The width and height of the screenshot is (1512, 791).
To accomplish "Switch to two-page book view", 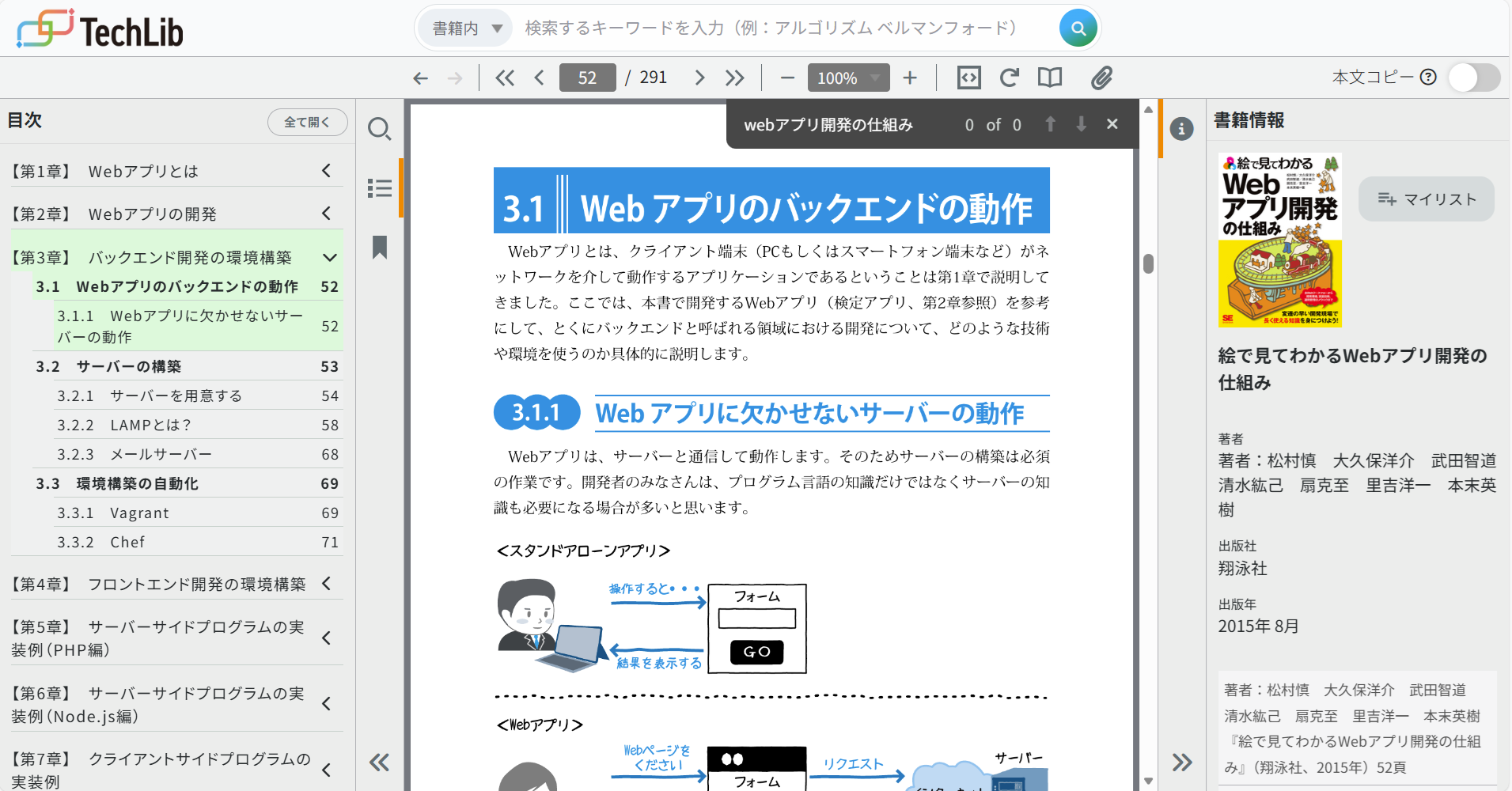I will click(1050, 78).
